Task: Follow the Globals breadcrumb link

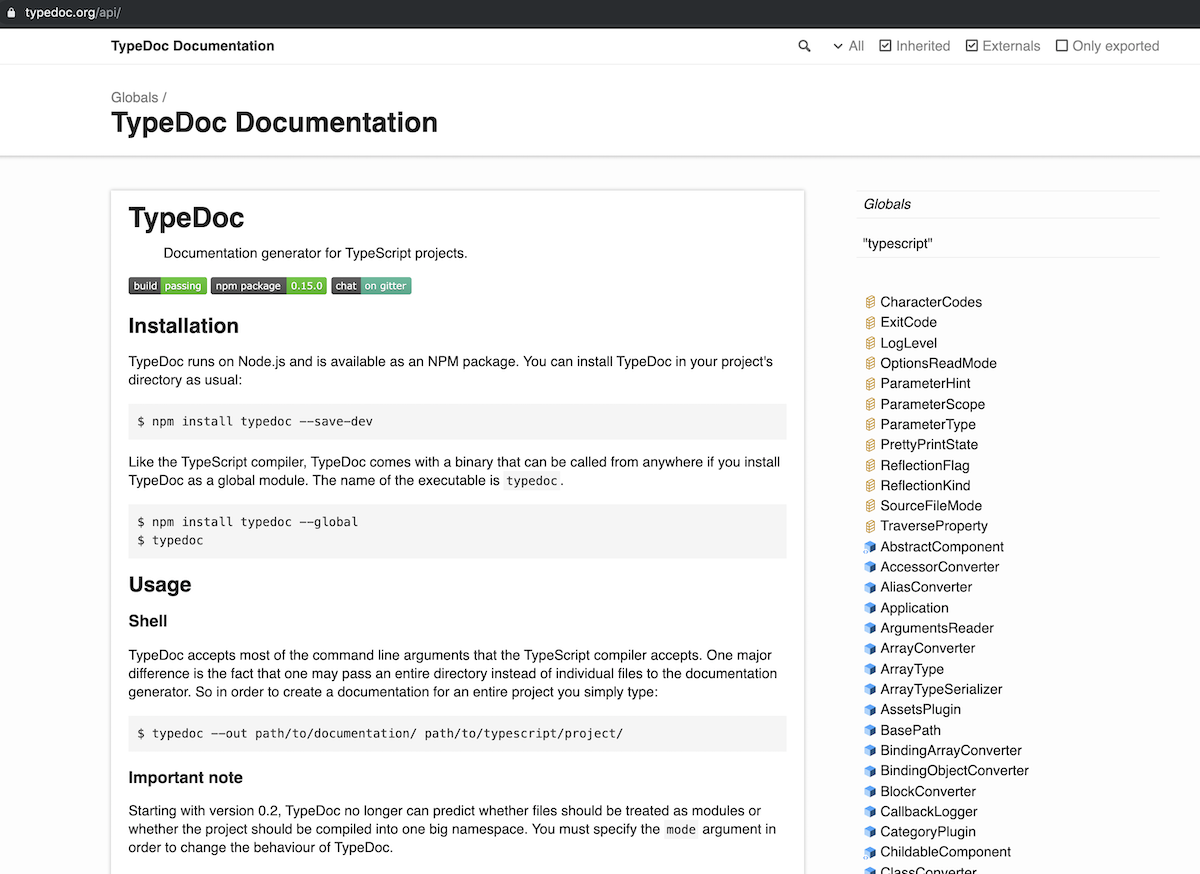Action: 135,97
